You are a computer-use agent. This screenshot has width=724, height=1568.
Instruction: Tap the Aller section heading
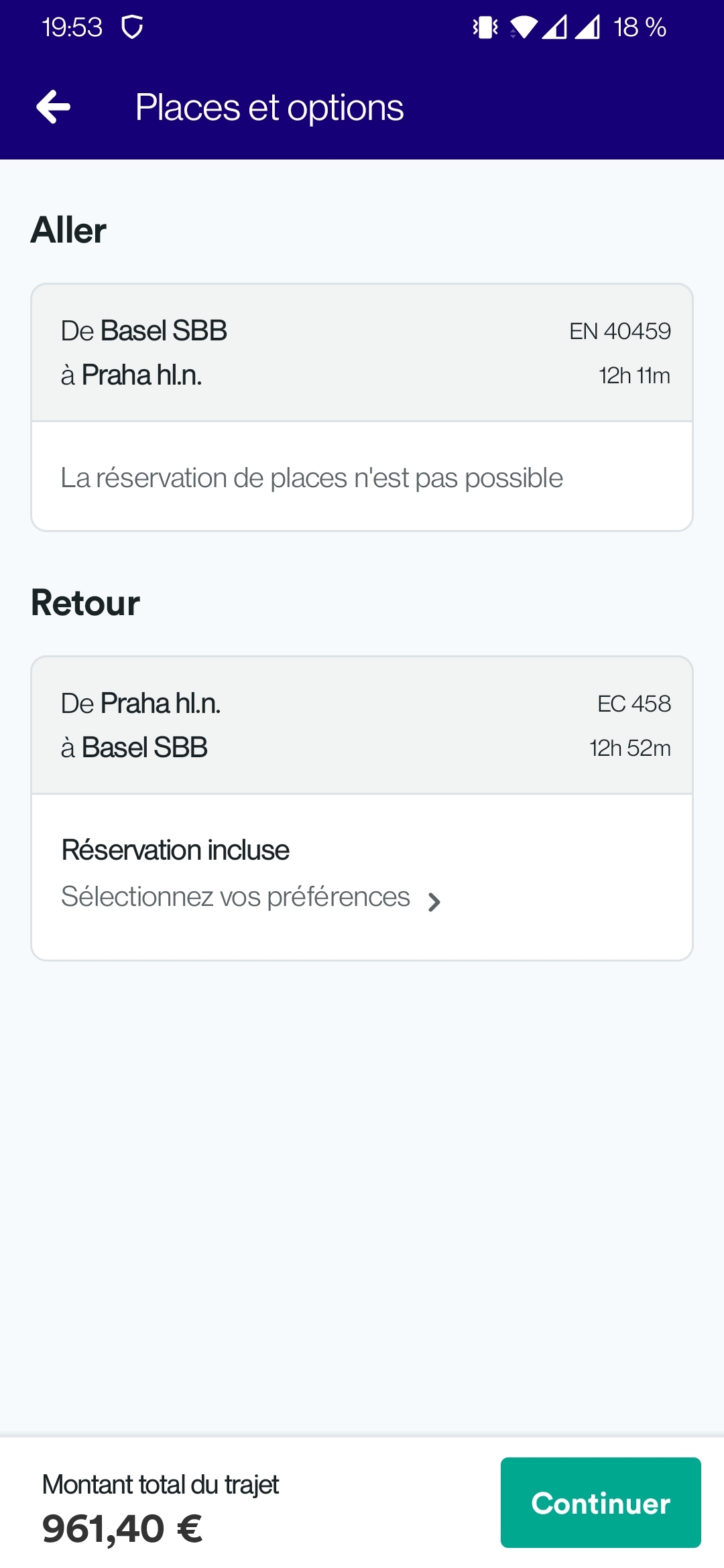[69, 231]
